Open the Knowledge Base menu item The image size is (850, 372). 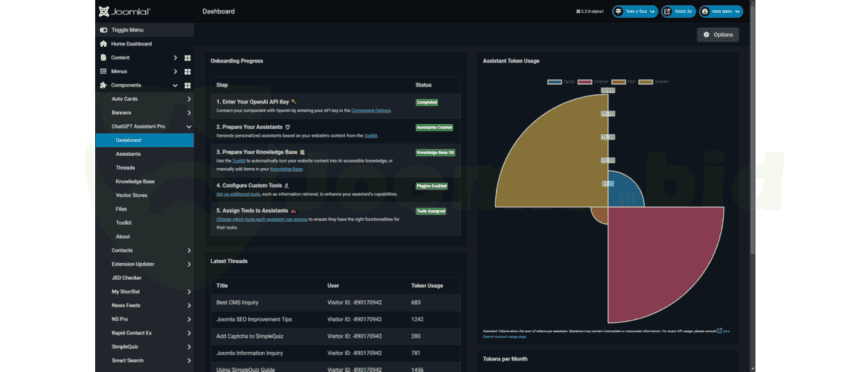tap(135, 181)
